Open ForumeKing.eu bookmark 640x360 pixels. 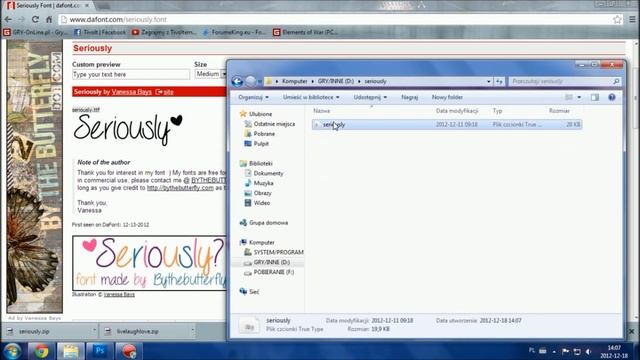(234, 32)
